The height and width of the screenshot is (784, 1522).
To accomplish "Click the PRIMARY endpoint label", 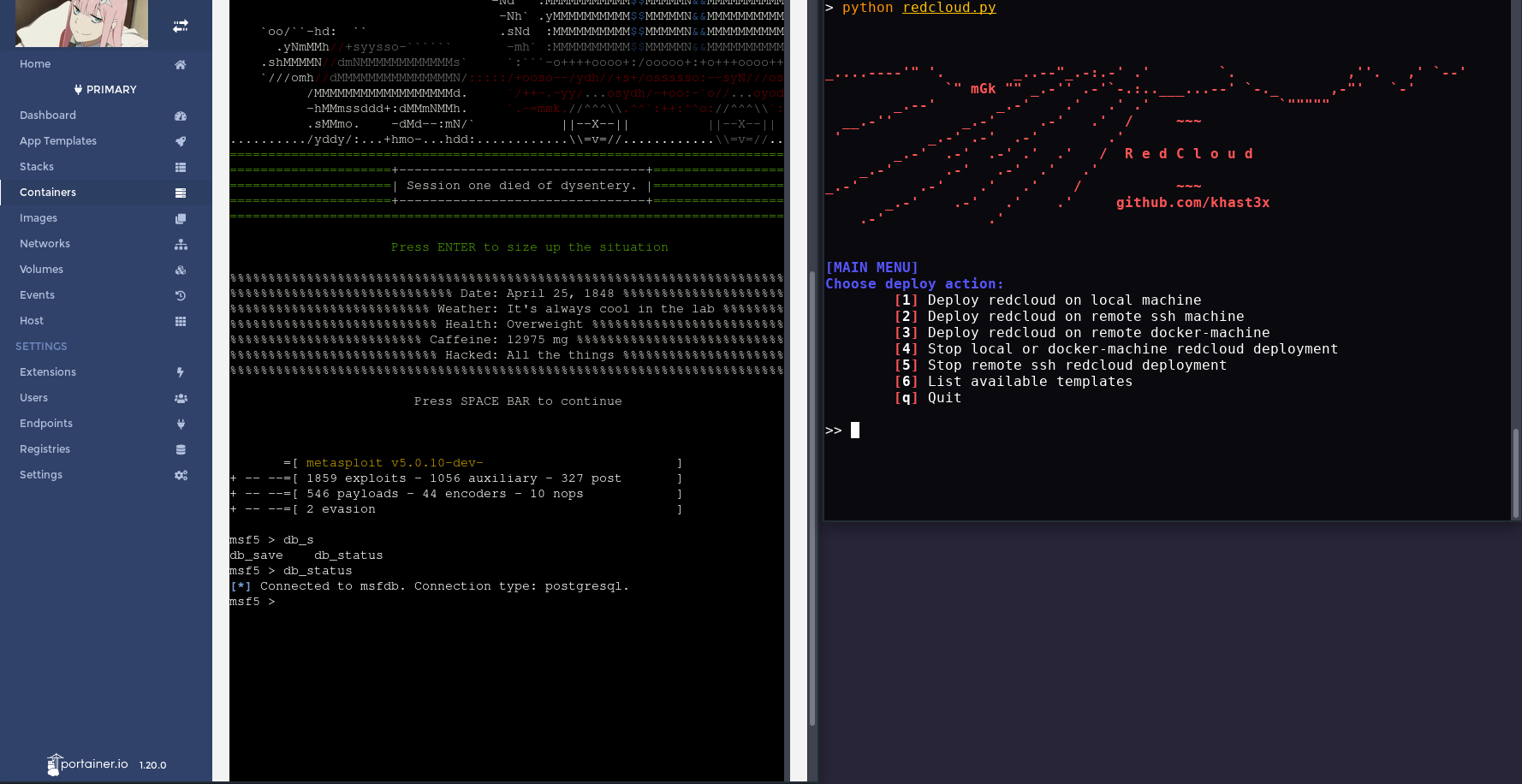I will tap(111, 90).
